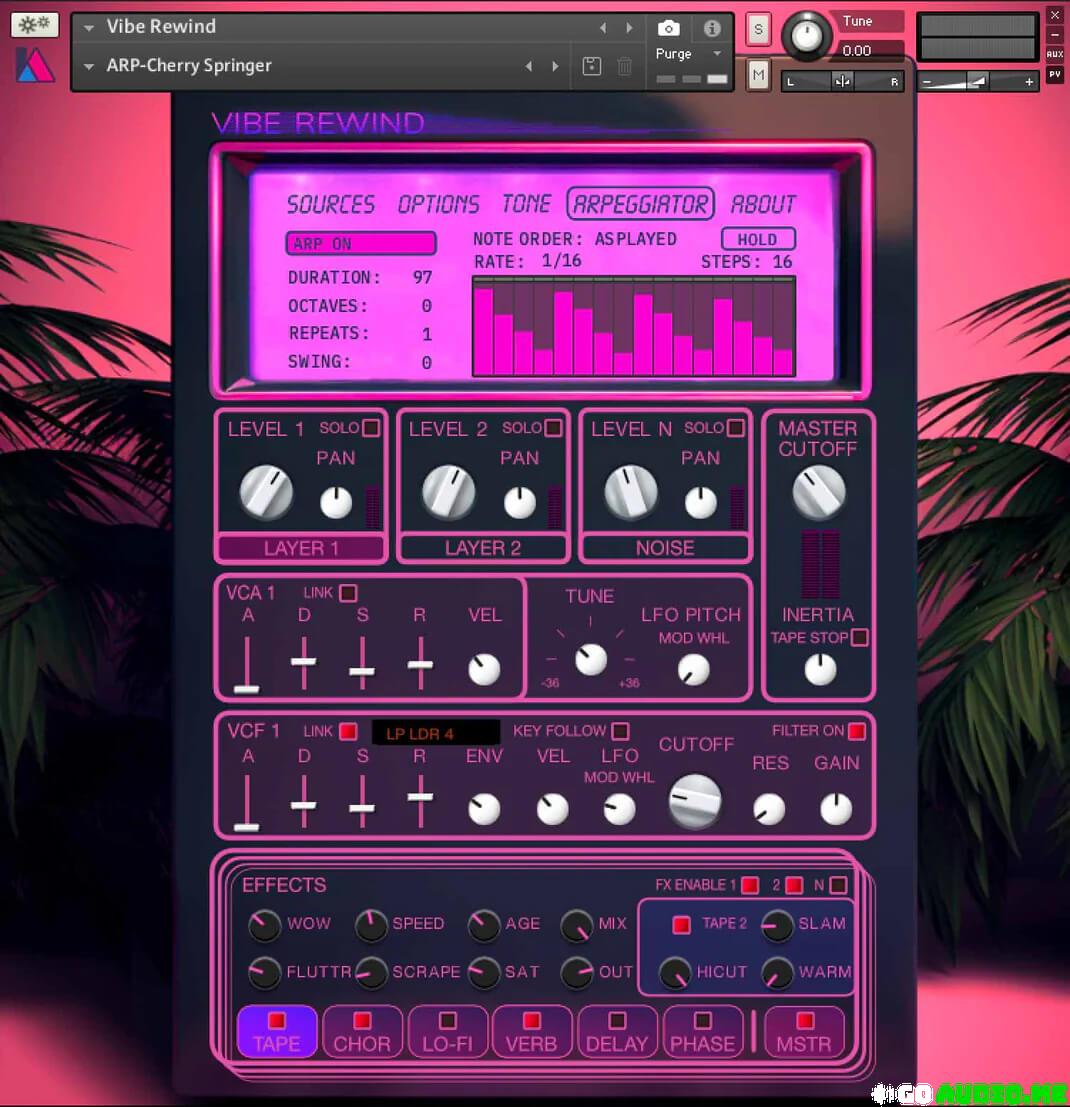Image resolution: width=1070 pixels, height=1107 pixels.
Task: Click the arpeggiator HOLD button
Action: pyautogui.click(x=758, y=239)
